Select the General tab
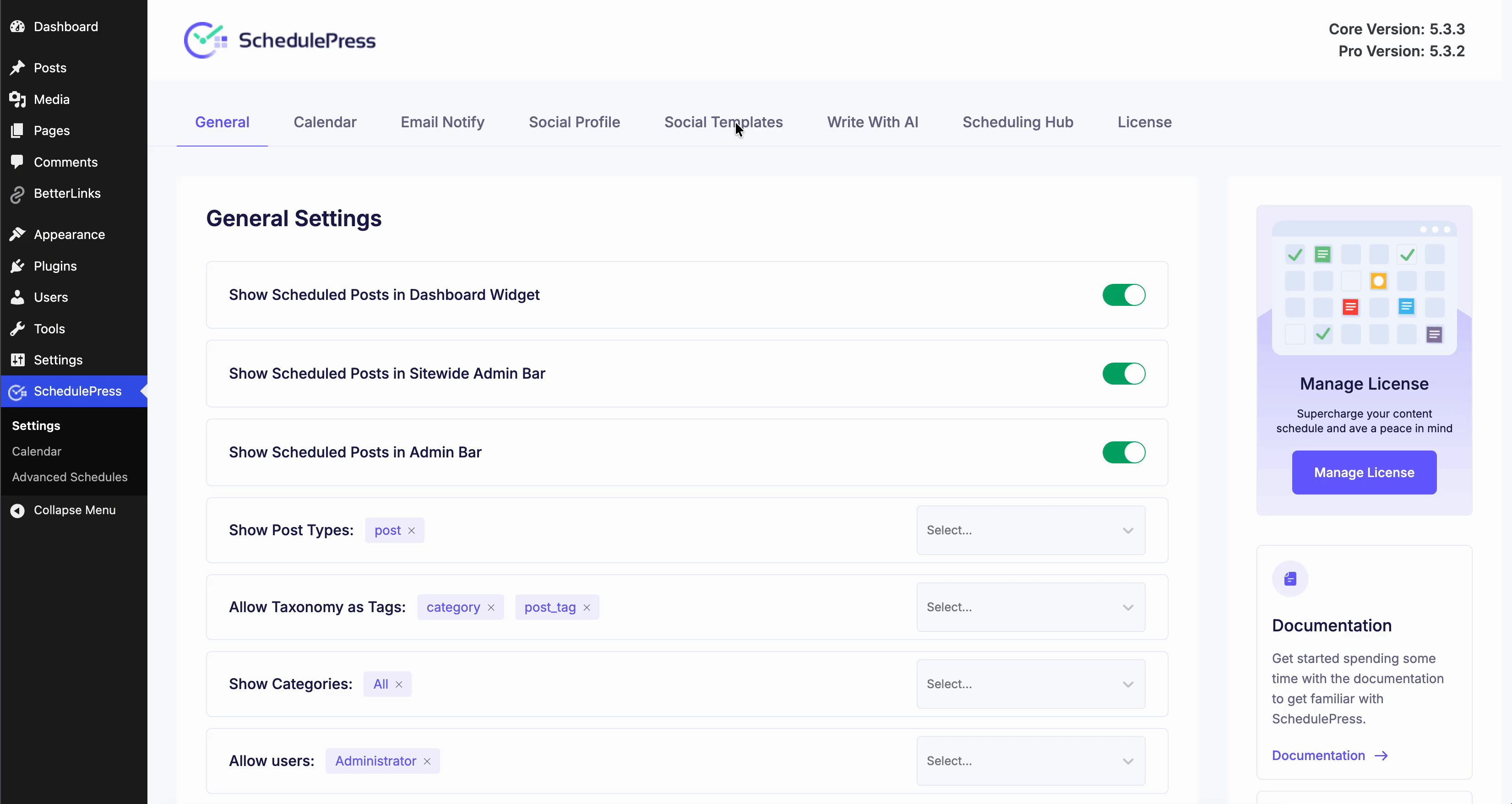Viewport: 1512px width, 804px height. click(x=222, y=122)
